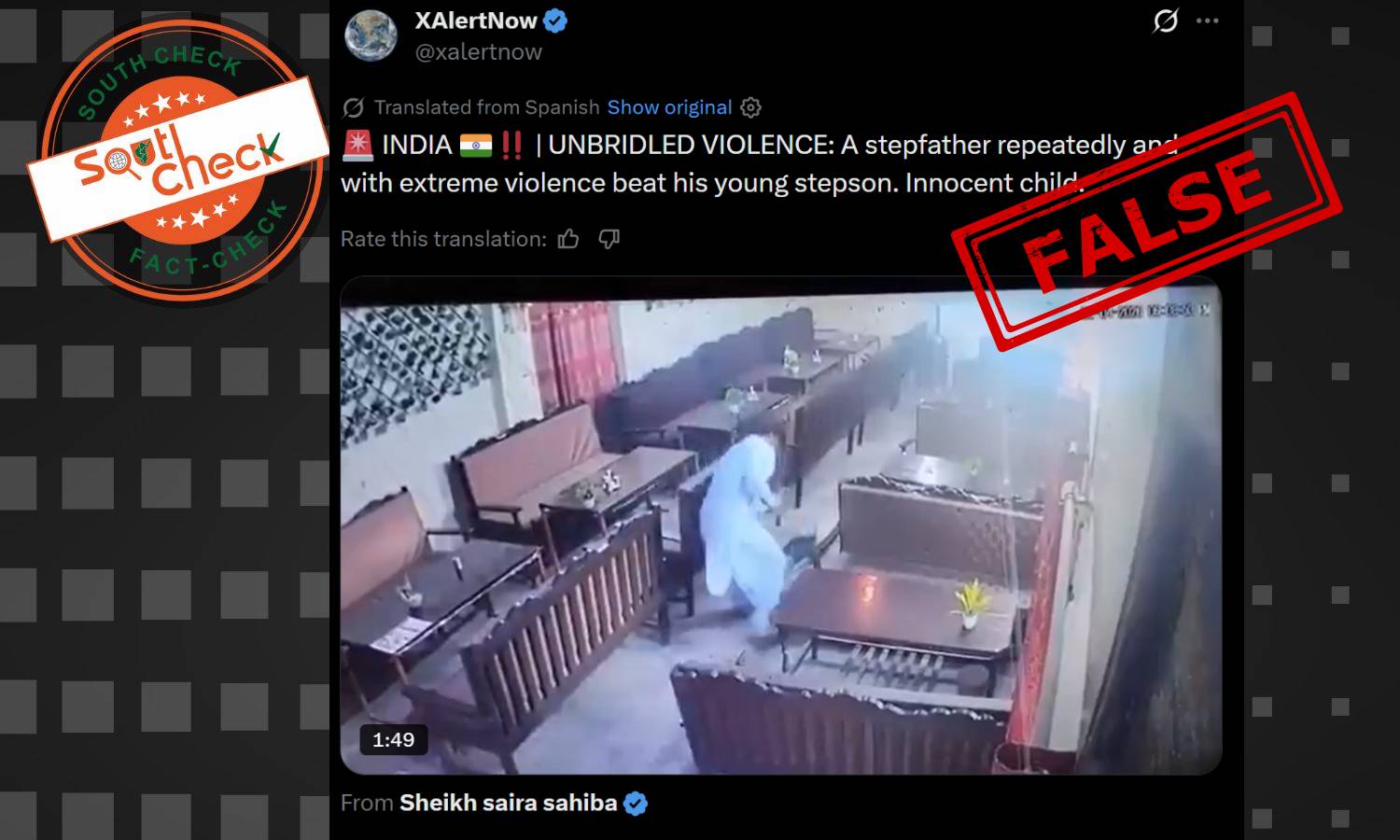The width and height of the screenshot is (1400, 840).
Task: Click the India flag emoji in tweet
Action: tap(475, 146)
